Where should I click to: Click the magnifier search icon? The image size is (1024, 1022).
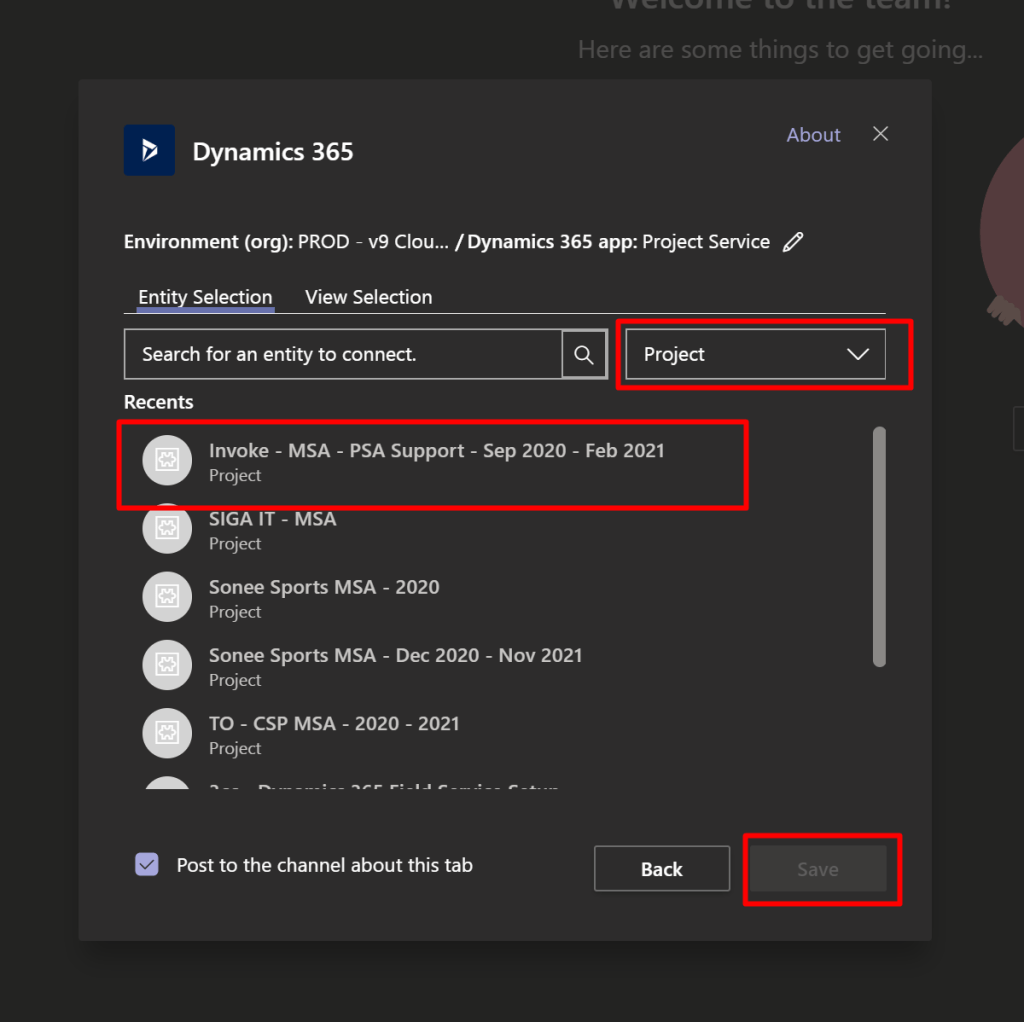(584, 355)
